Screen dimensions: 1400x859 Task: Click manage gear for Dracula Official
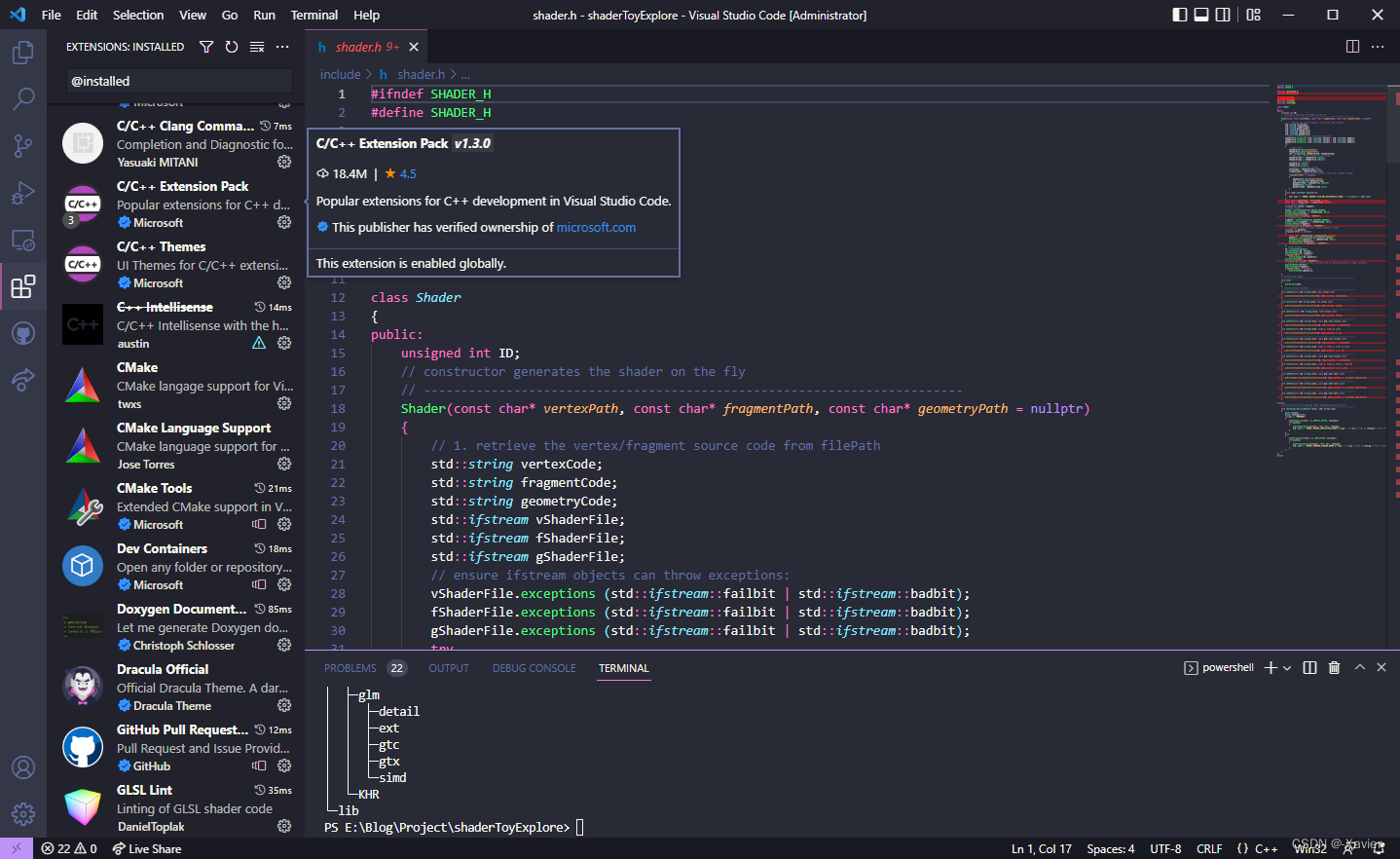tap(284, 705)
